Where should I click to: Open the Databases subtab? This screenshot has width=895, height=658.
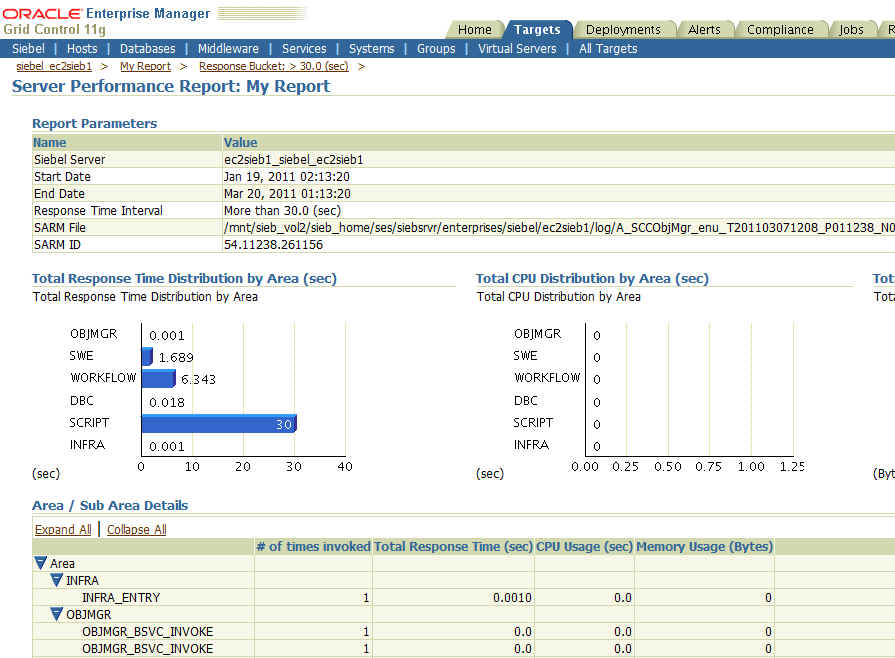(147, 49)
